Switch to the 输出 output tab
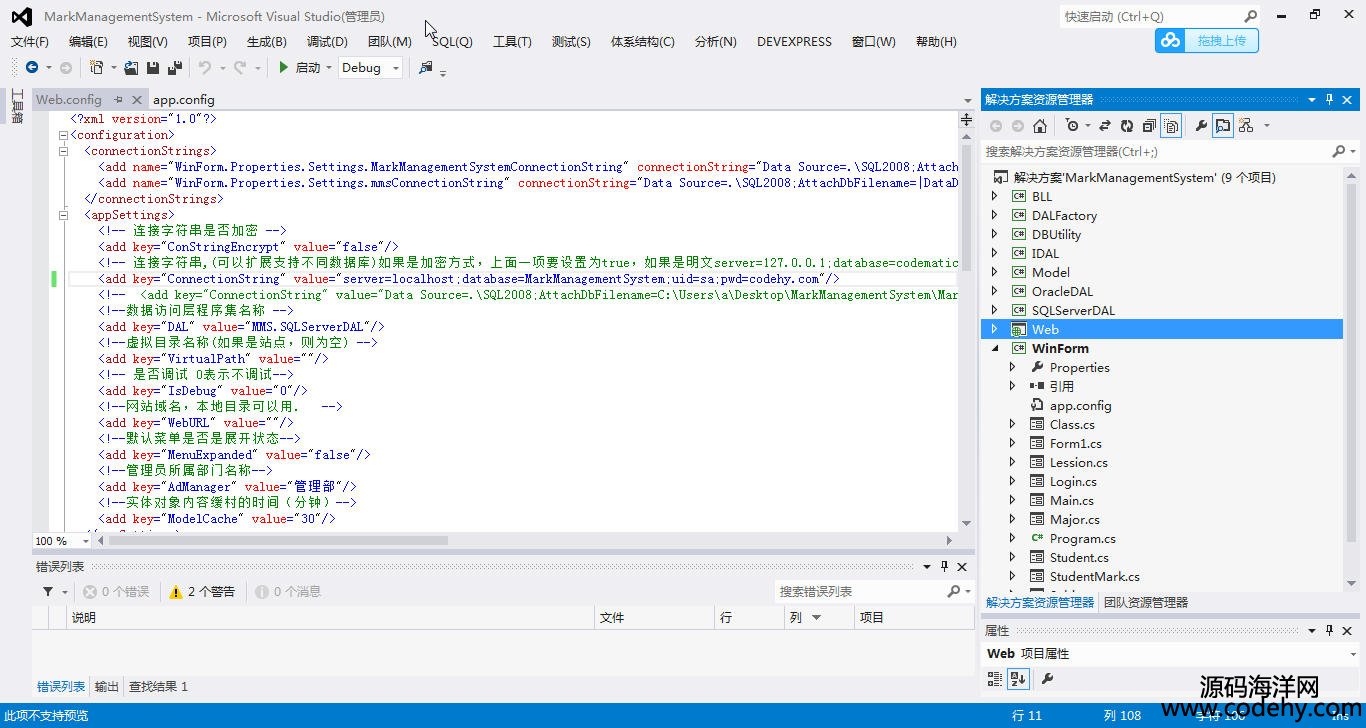 click(x=106, y=687)
